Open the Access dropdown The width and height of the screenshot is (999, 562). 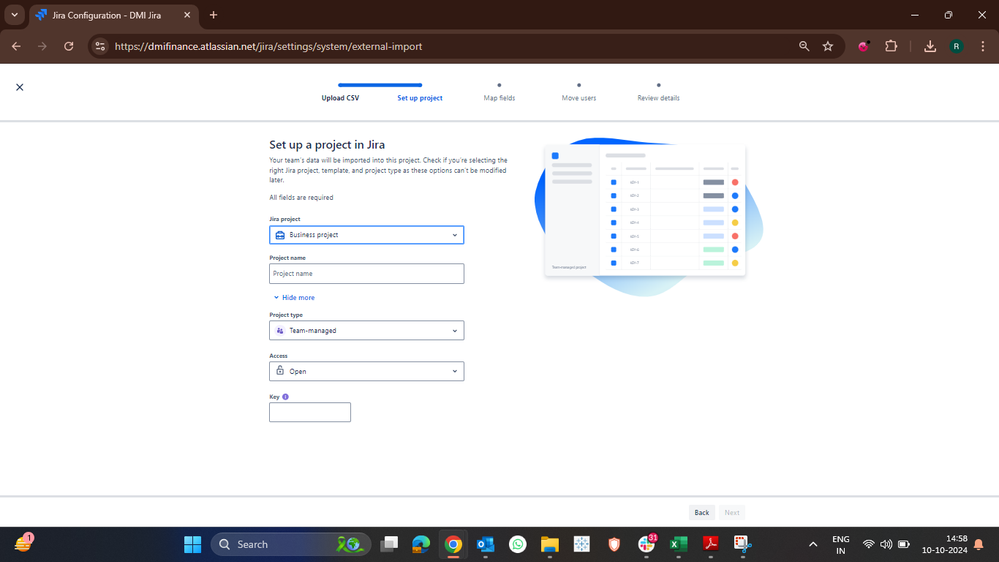[x=366, y=371]
